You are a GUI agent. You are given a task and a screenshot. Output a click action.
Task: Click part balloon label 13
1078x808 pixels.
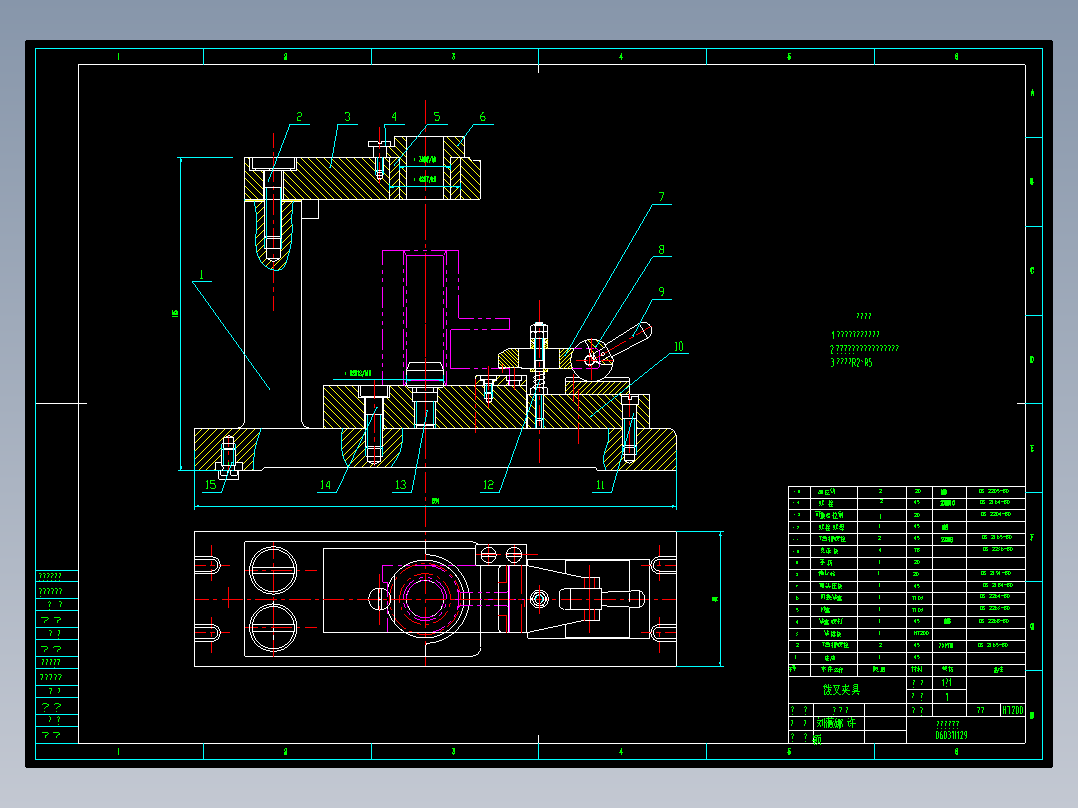401,485
